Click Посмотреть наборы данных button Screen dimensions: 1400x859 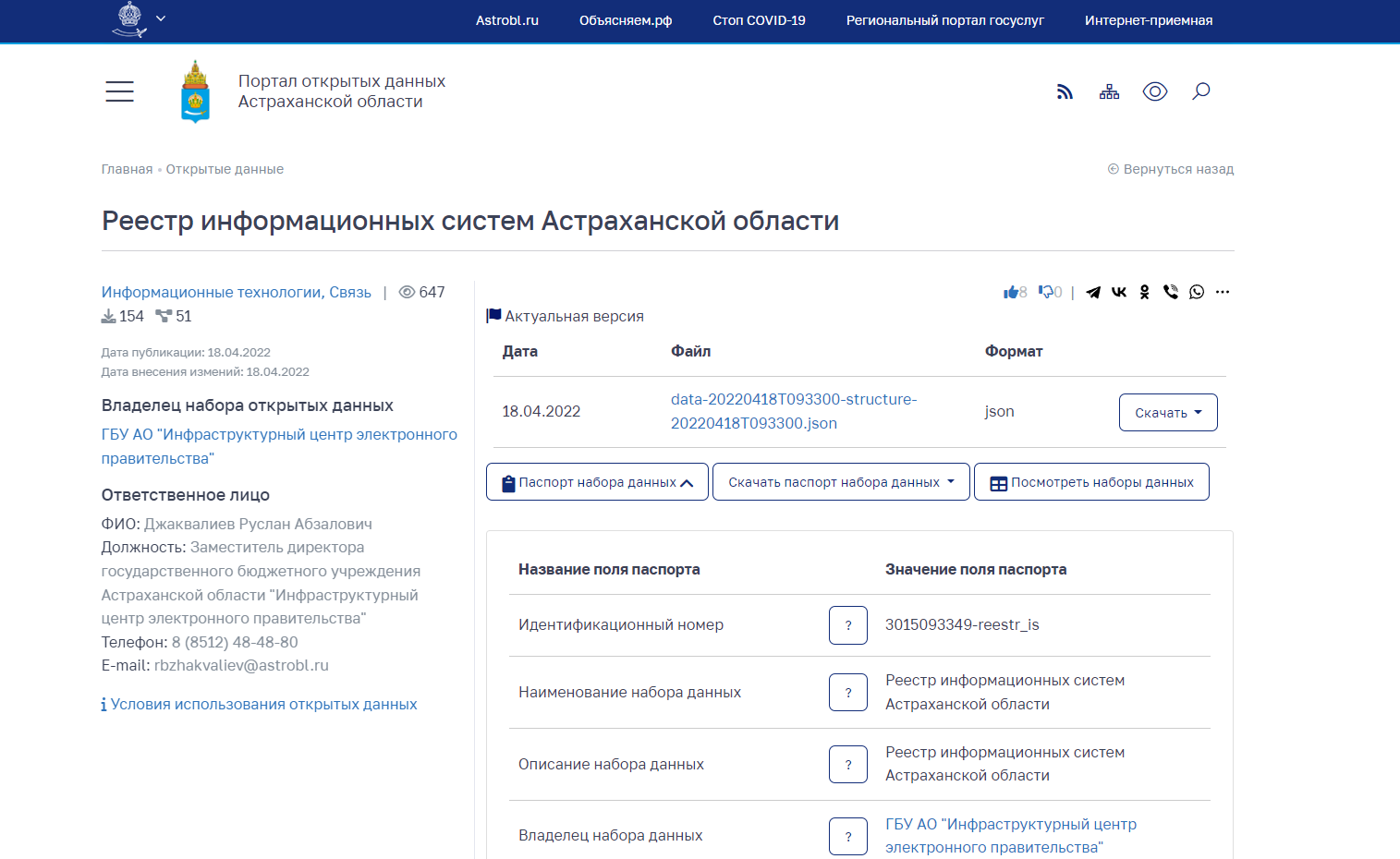coord(1091,482)
